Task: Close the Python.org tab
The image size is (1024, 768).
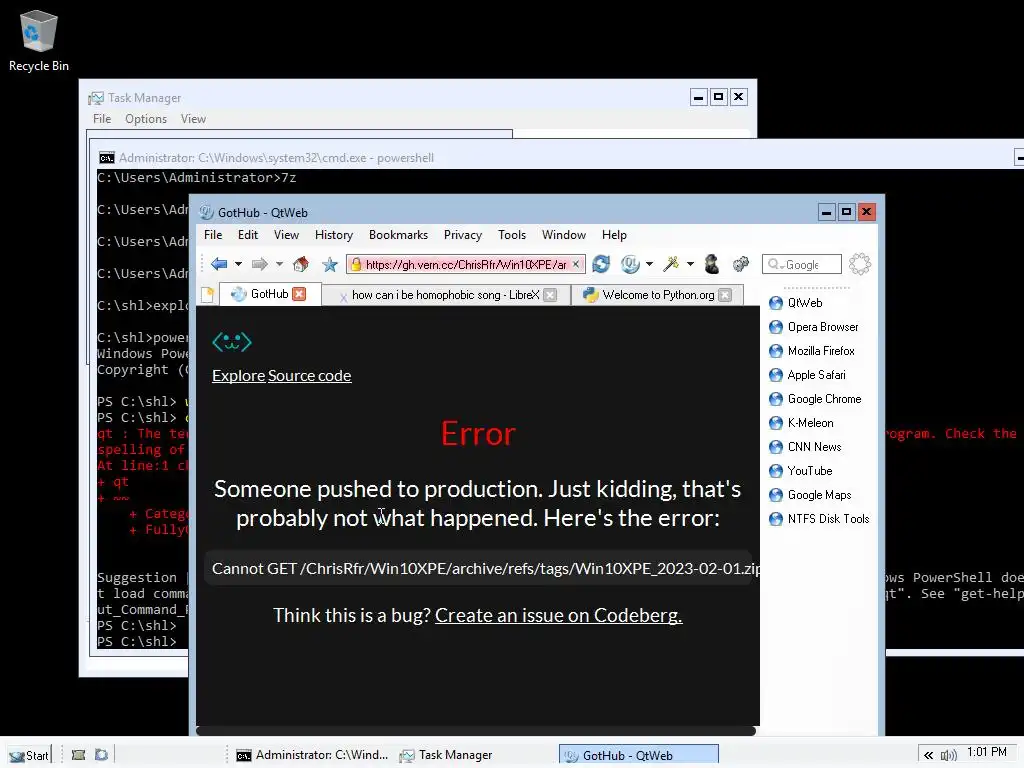Action: pyautogui.click(x=725, y=295)
